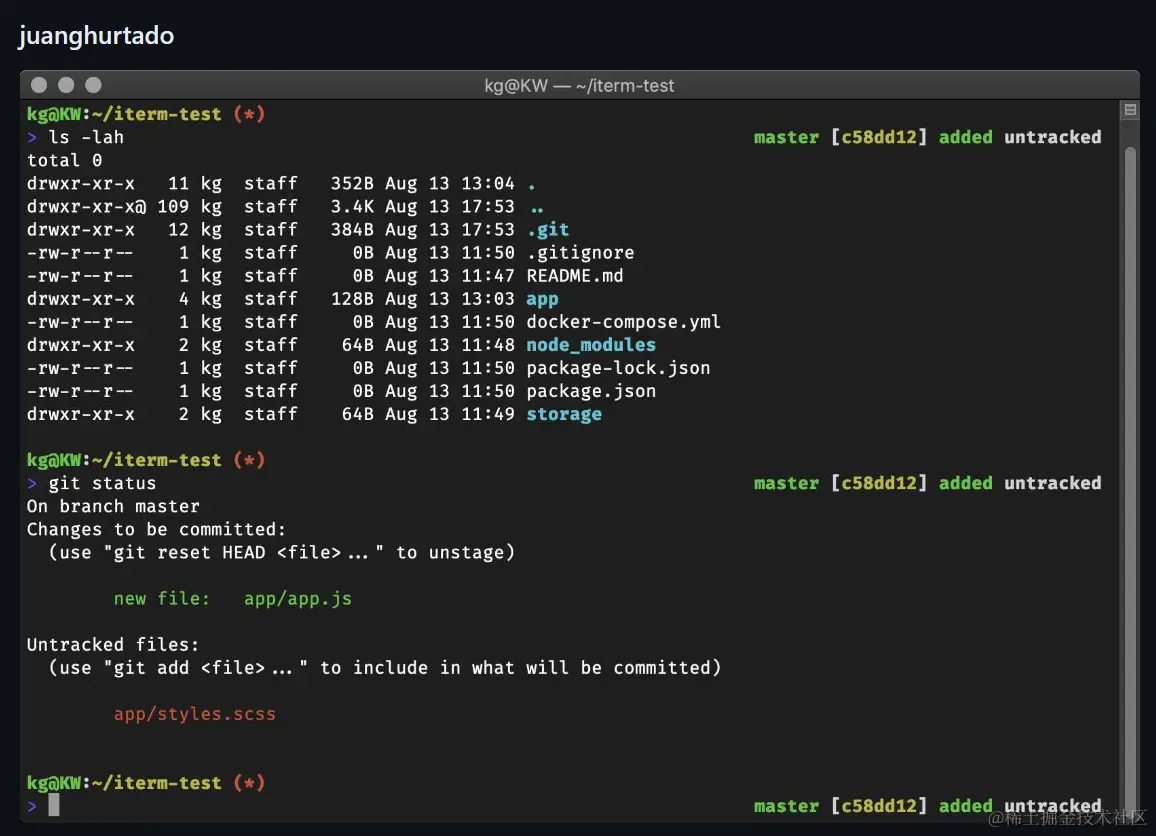Click the zoom button in the title bar

pos(93,85)
